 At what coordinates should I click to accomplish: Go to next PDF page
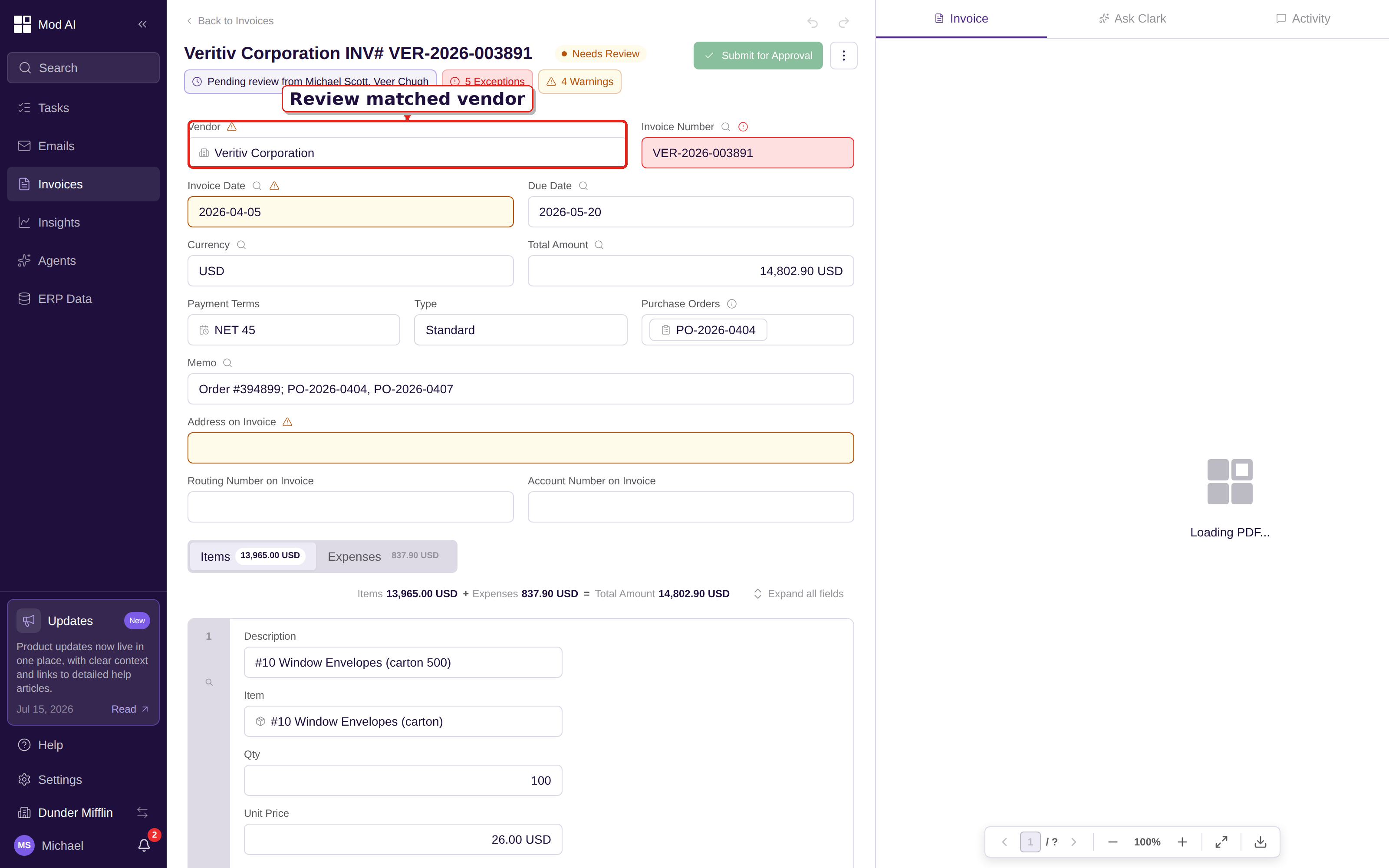click(1073, 842)
